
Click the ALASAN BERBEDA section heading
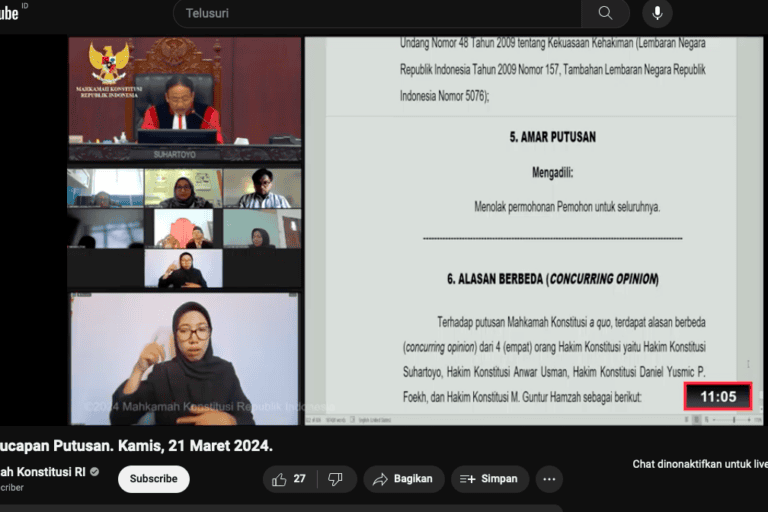click(552, 279)
